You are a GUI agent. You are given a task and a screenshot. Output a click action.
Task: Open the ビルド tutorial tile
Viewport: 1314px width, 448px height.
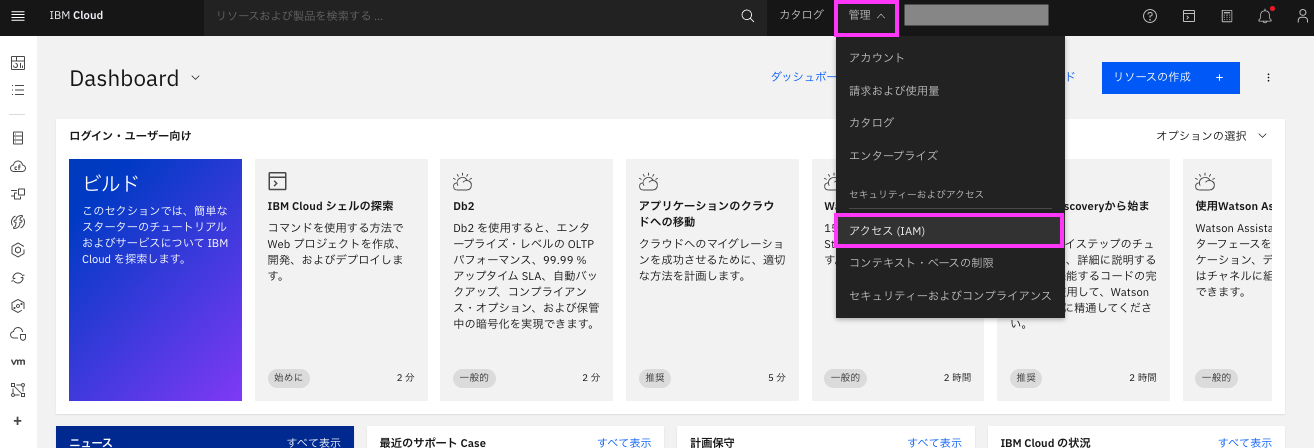tap(155, 280)
